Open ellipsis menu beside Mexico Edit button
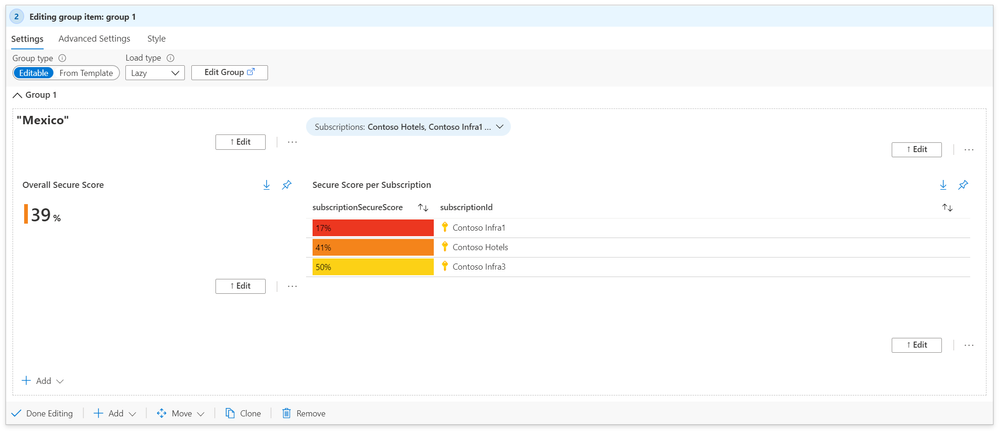The width and height of the screenshot is (999, 431). [x=292, y=142]
